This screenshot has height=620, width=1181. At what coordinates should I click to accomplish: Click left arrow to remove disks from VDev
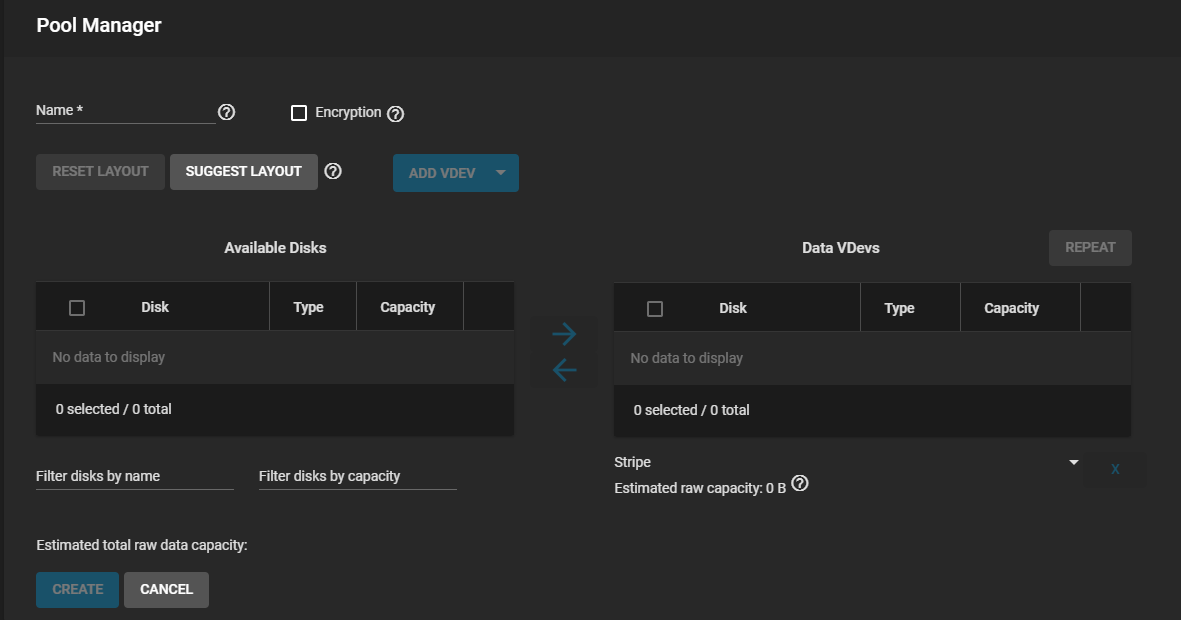point(564,371)
